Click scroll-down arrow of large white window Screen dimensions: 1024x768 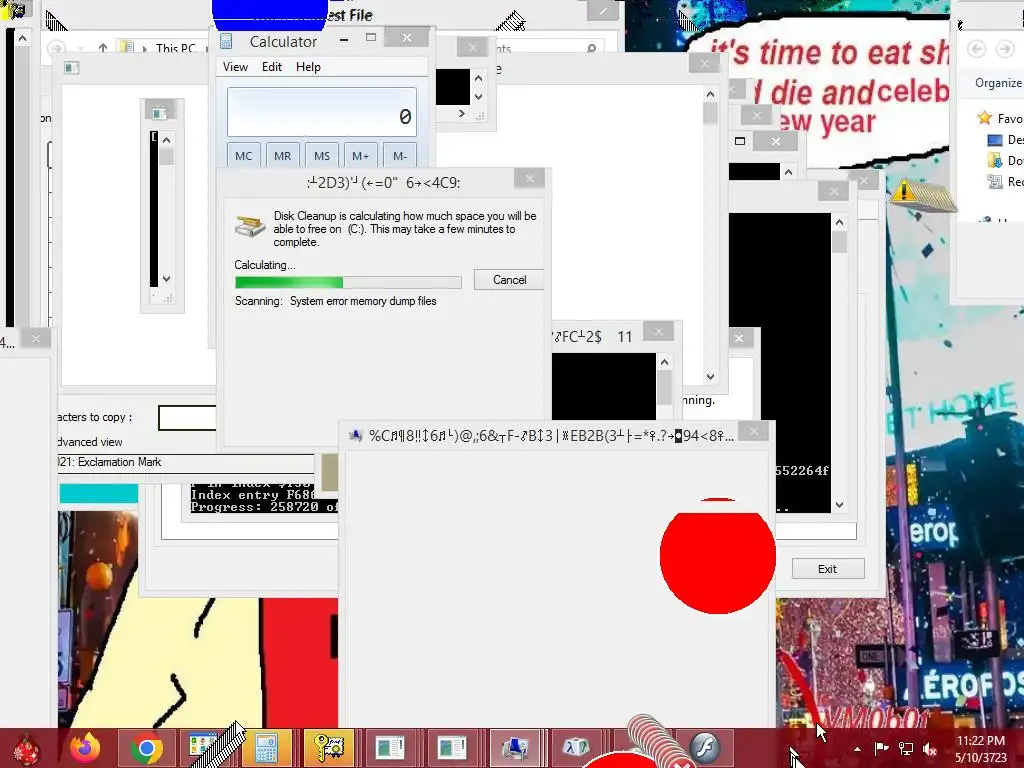pos(711,377)
